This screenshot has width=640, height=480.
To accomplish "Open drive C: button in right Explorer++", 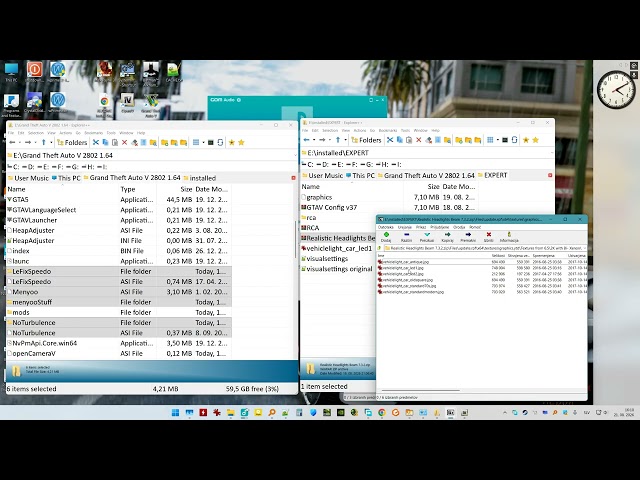I will point(308,164).
